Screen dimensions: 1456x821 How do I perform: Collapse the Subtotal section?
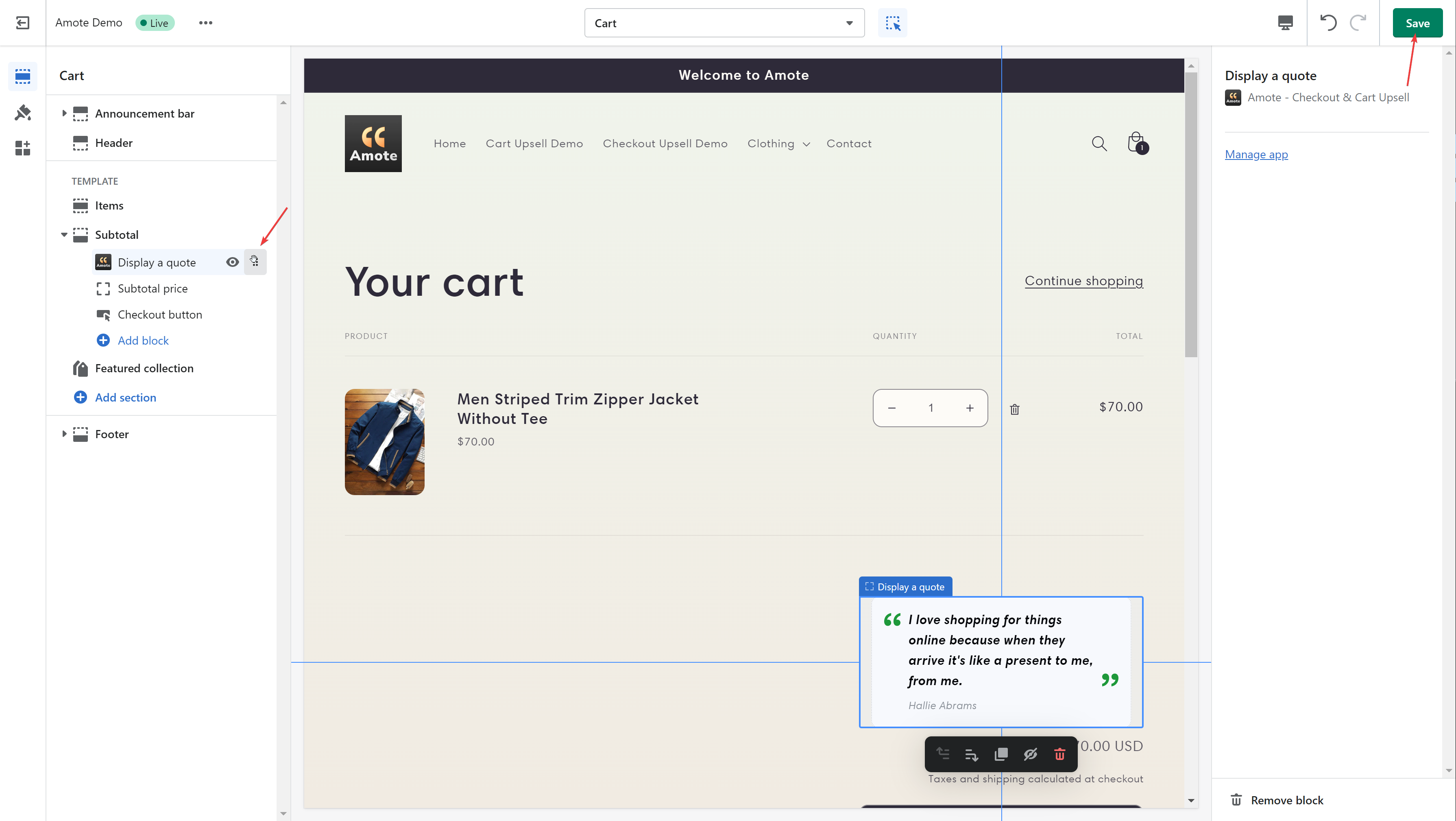click(x=64, y=235)
